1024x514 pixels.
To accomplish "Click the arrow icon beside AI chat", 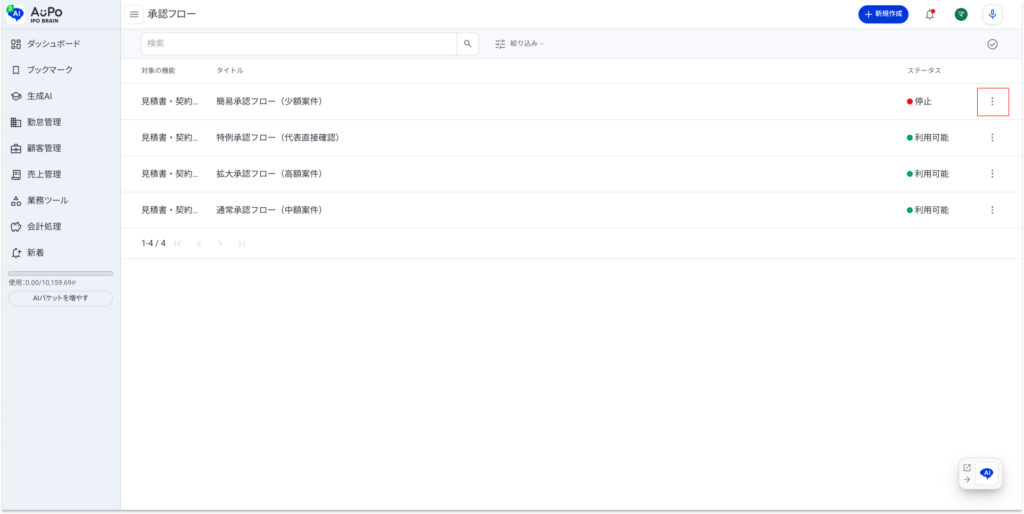I will (x=967, y=480).
